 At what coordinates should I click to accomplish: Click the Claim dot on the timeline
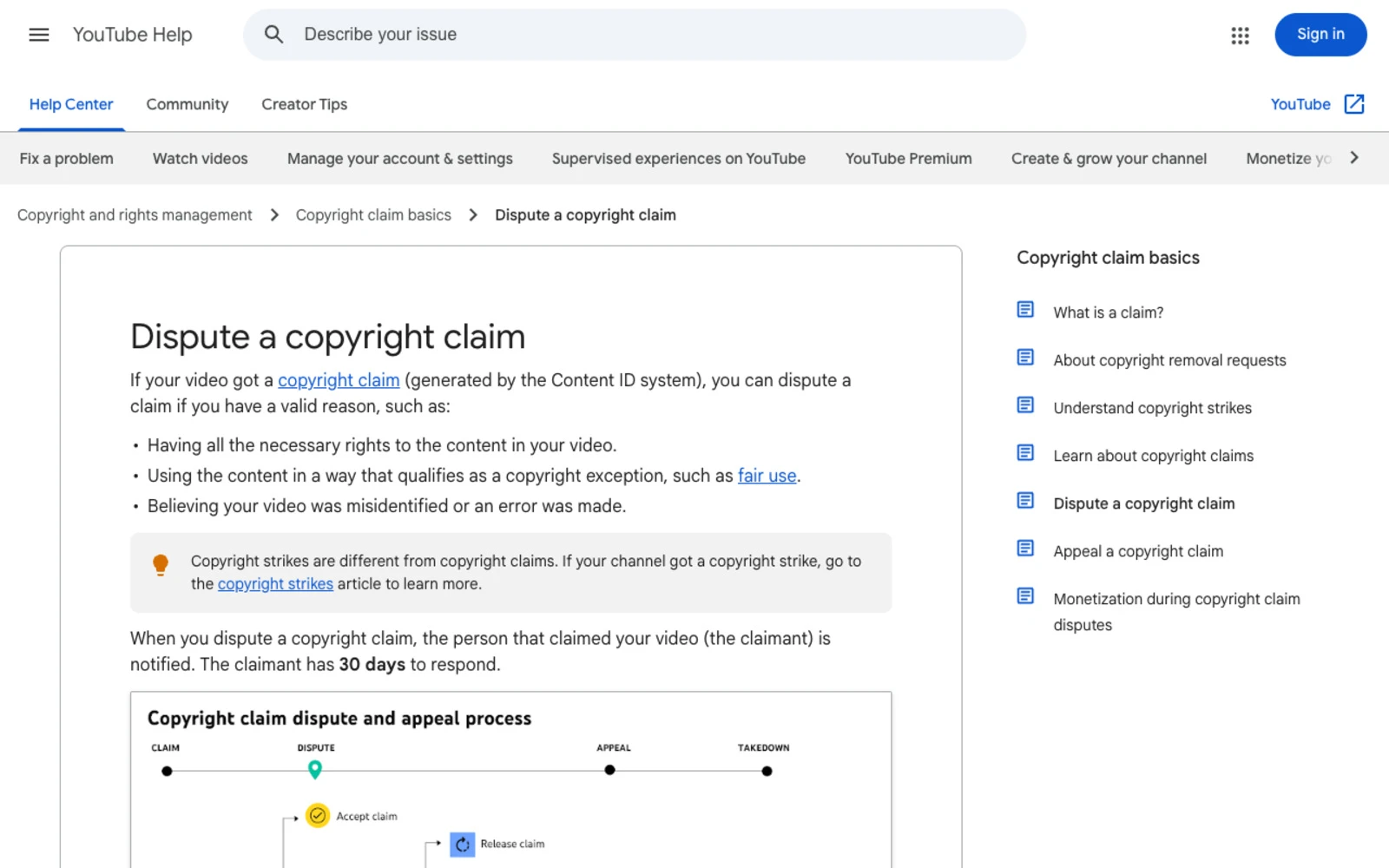point(167,771)
